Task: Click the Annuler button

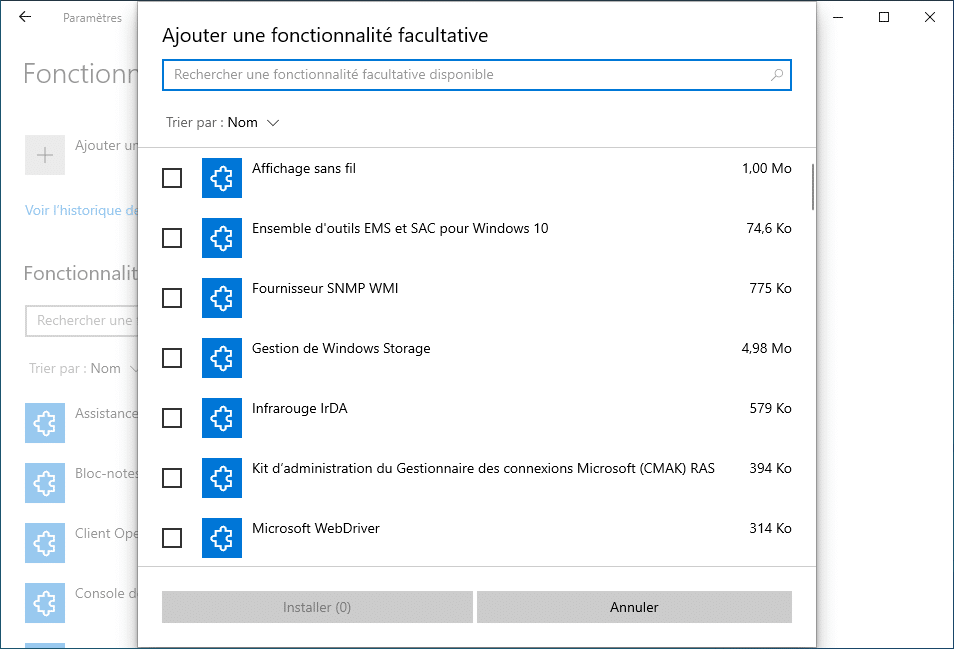Action: pyautogui.click(x=634, y=607)
